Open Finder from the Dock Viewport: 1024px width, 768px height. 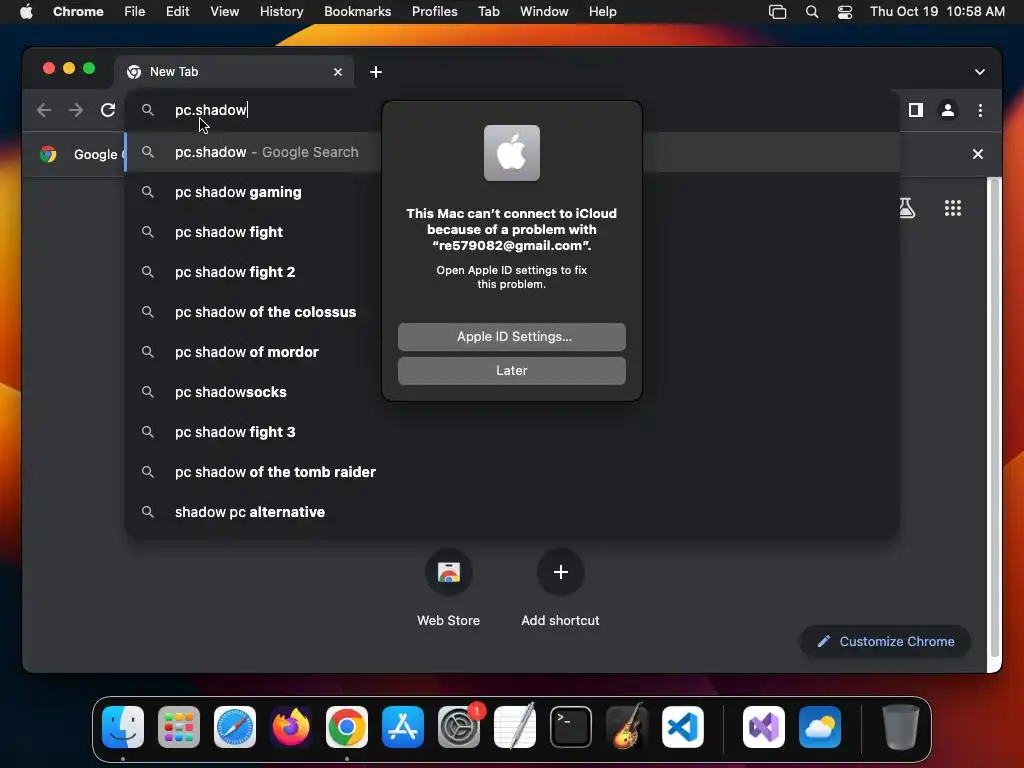[123, 727]
